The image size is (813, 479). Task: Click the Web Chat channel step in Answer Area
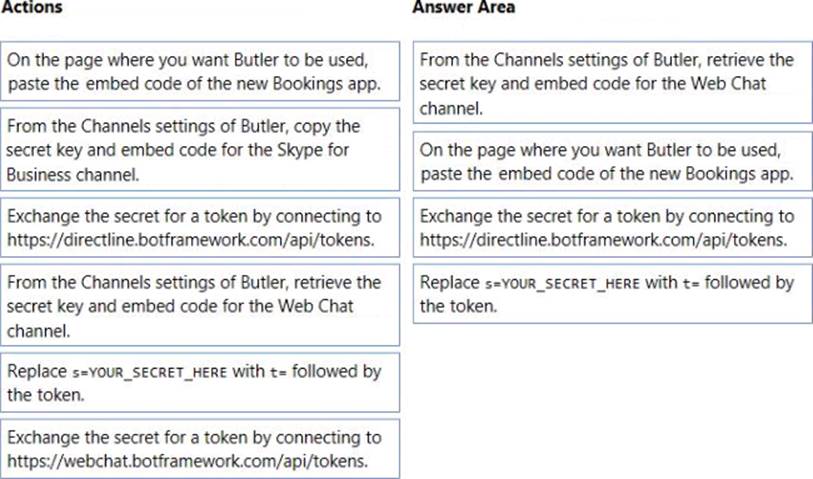point(612,83)
